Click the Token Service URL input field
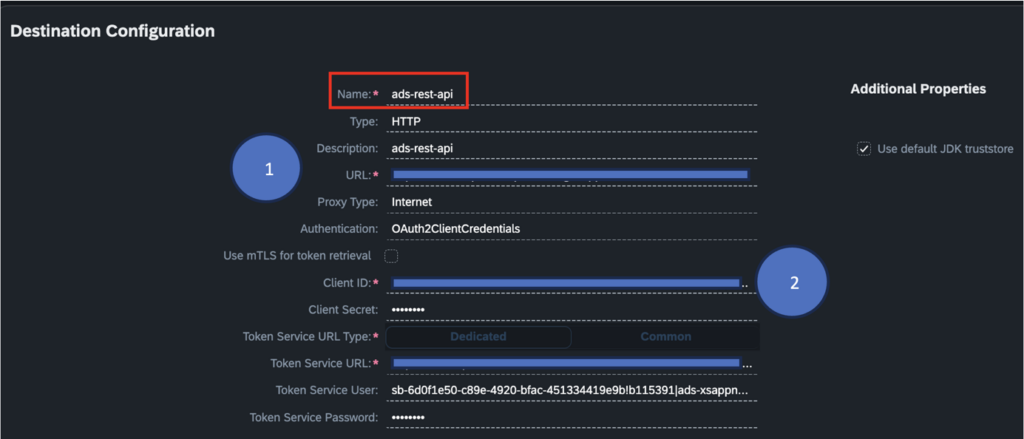This screenshot has width=1024, height=439. click(565, 363)
